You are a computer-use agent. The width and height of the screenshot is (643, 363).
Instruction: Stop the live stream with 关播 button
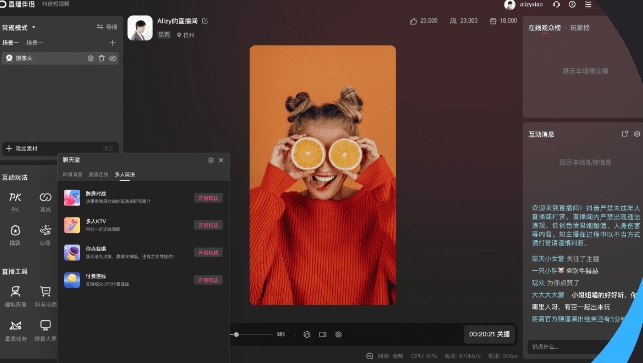[x=490, y=334]
